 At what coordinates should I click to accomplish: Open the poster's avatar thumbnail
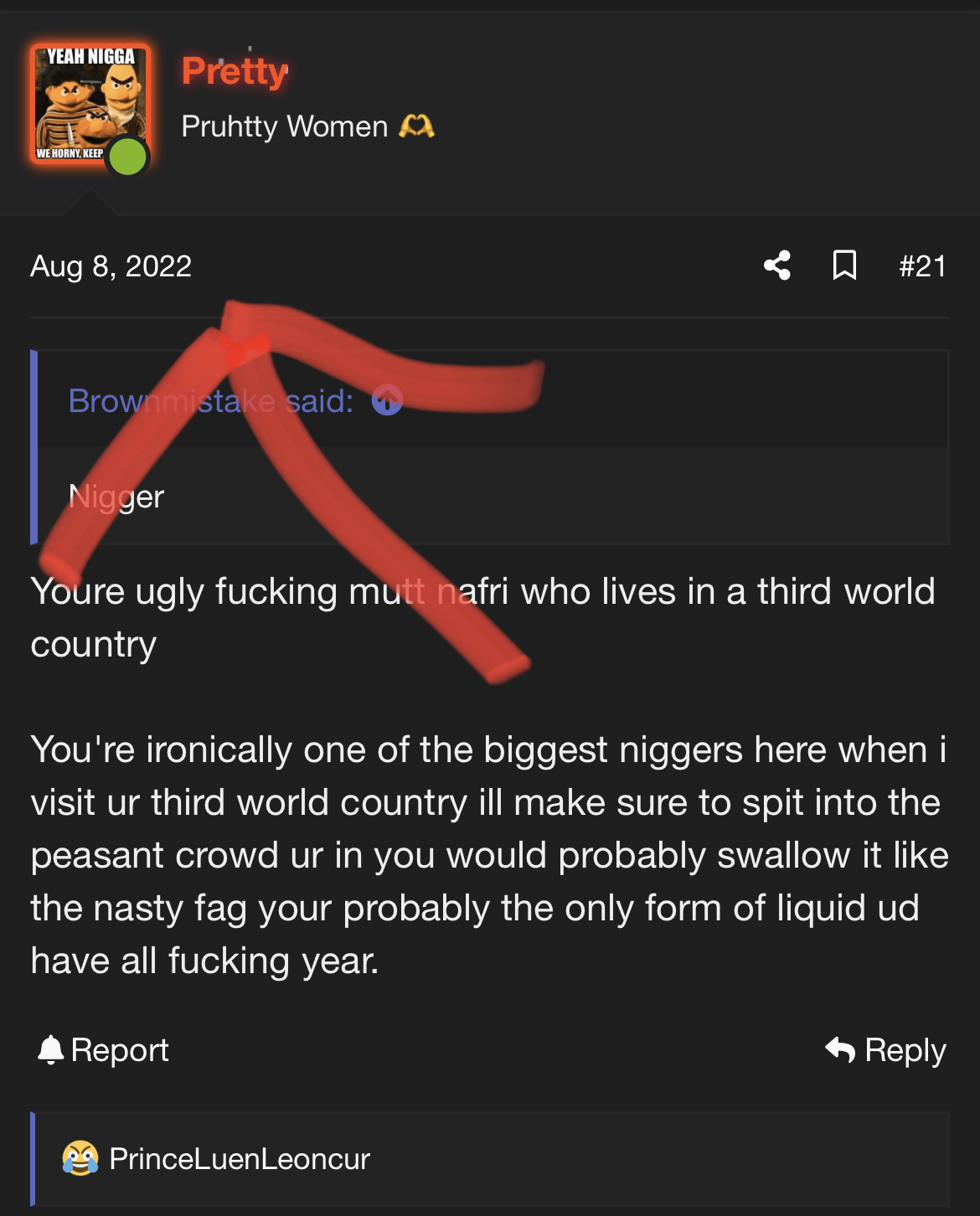[90, 103]
